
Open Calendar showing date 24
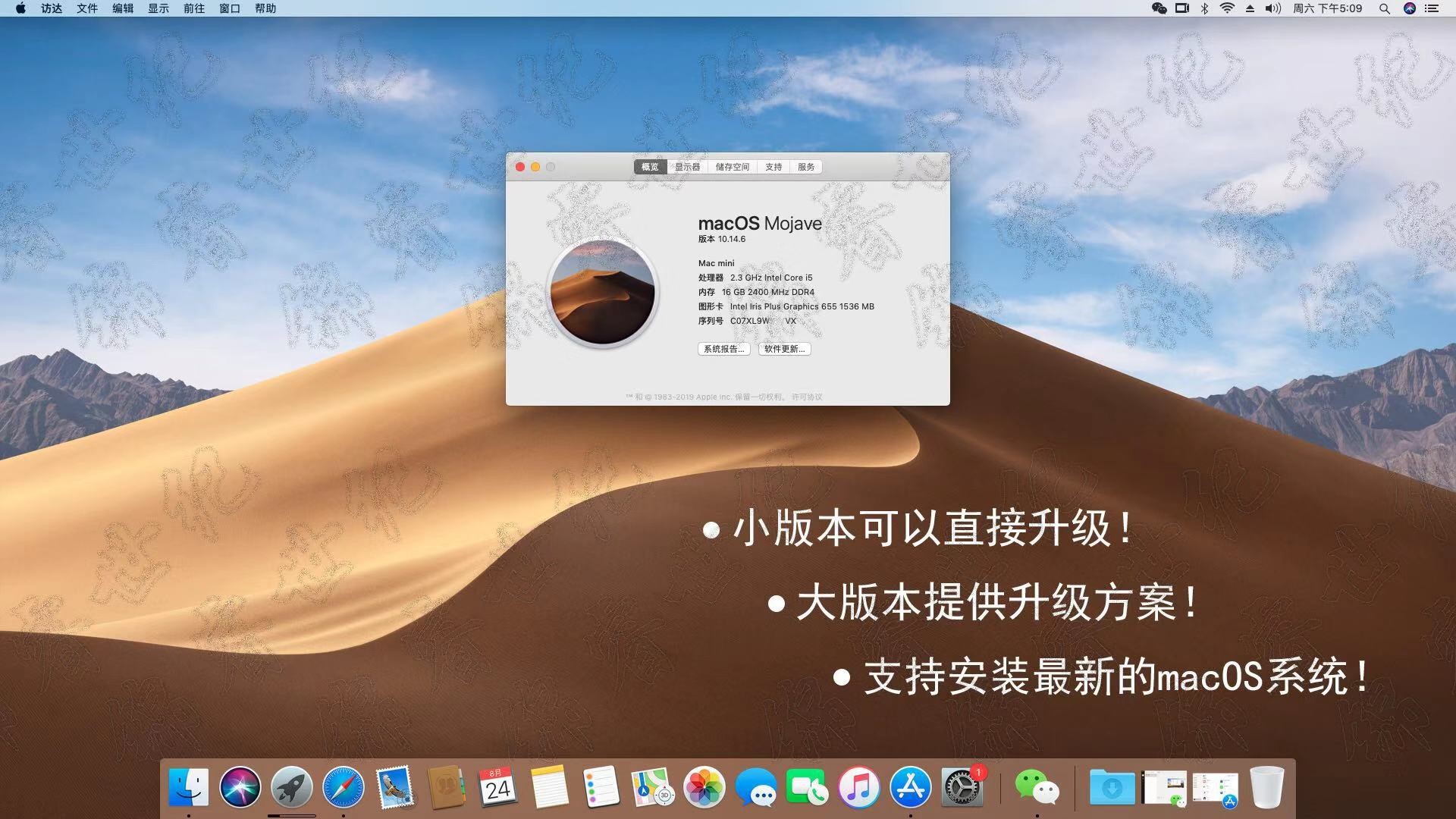pos(497,787)
